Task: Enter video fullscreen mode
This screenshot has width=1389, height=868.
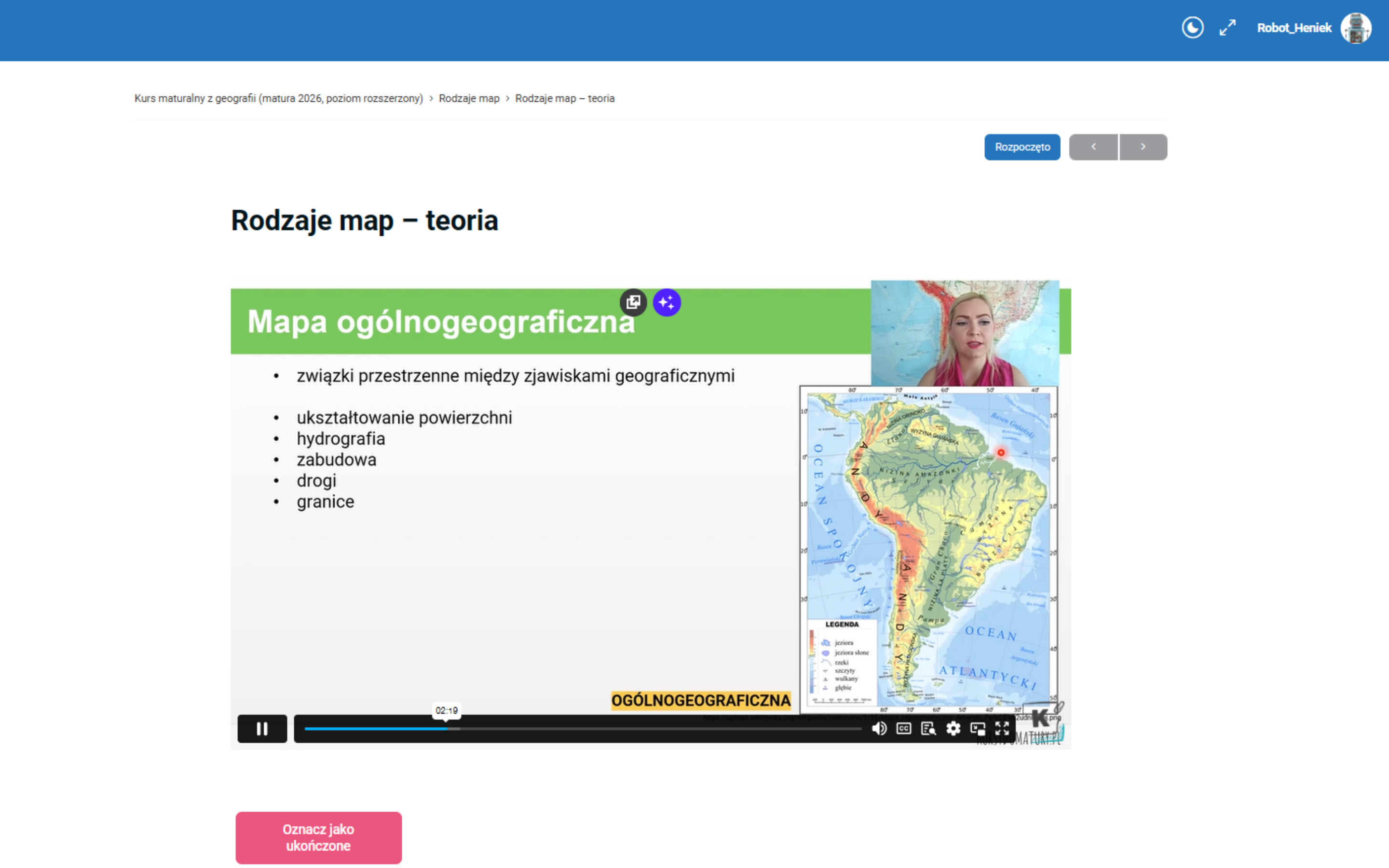Action: click(x=1002, y=729)
